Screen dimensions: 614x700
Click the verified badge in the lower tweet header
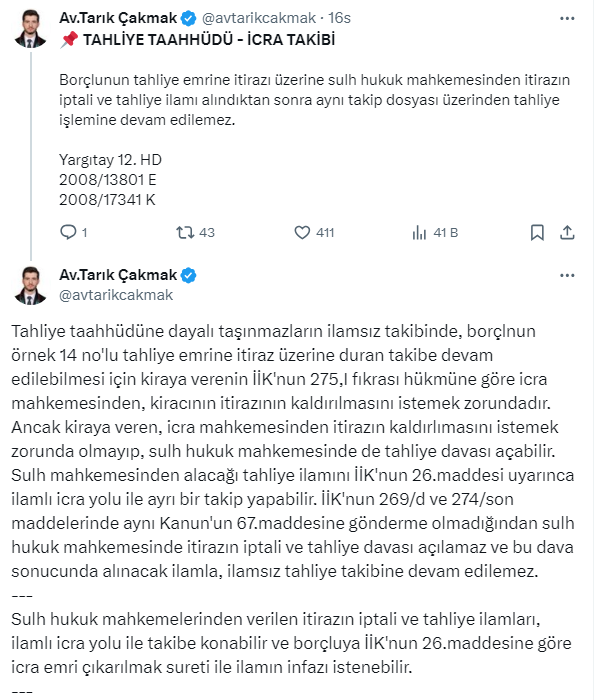(187, 275)
